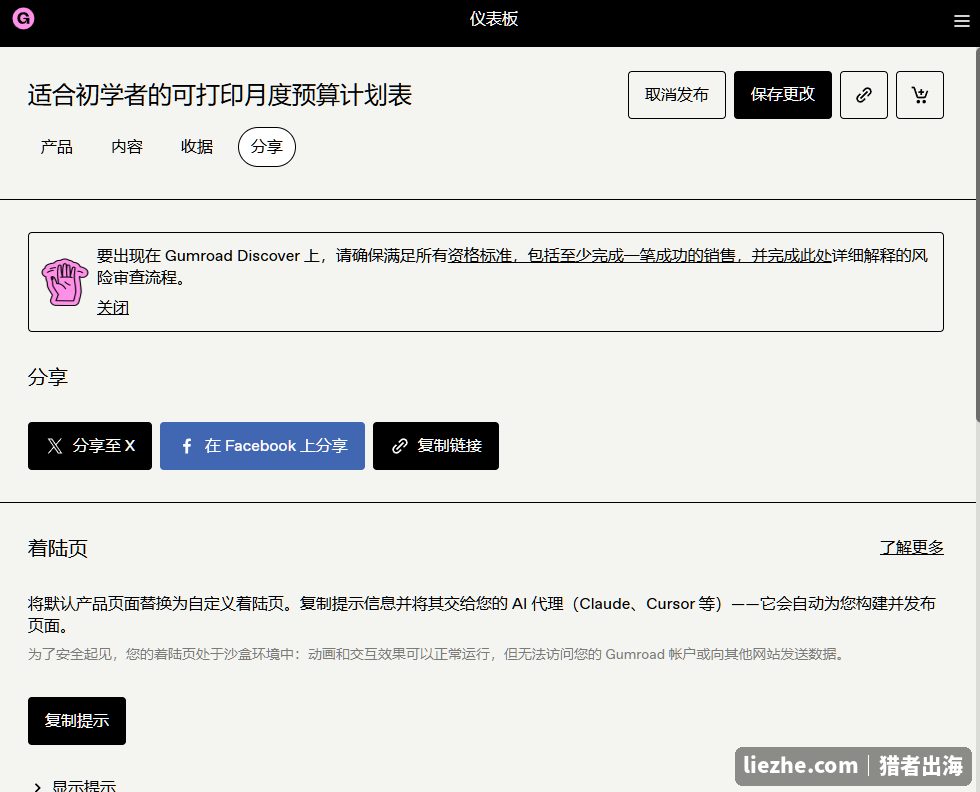Click the 取消发布 button
The width and height of the screenshot is (980, 792).
pos(676,95)
